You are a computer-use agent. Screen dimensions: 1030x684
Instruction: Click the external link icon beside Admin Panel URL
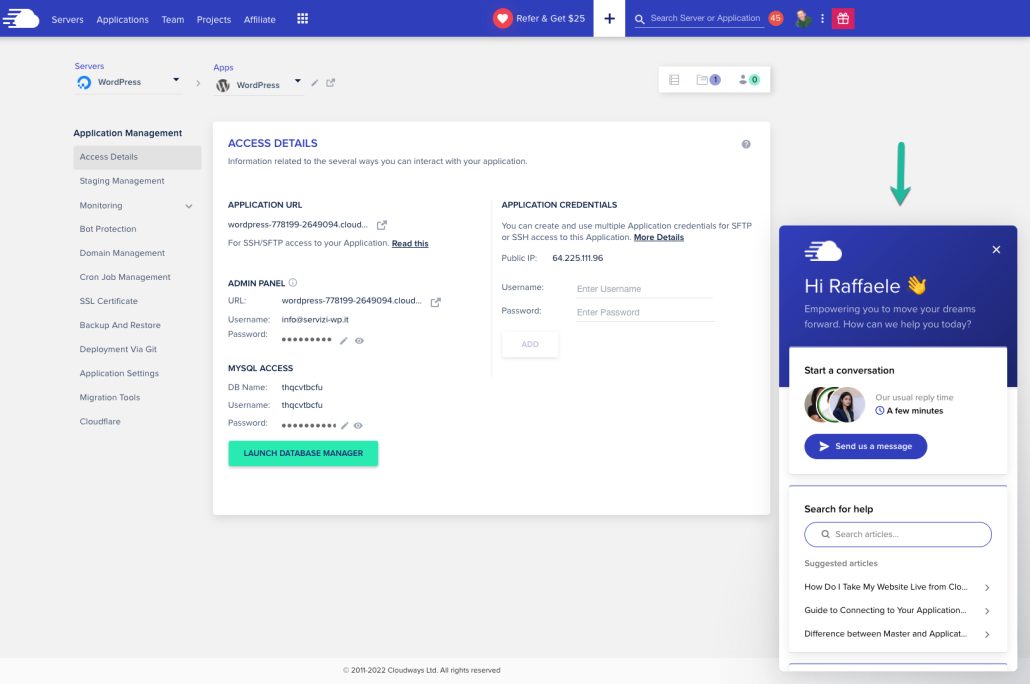(435, 301)
